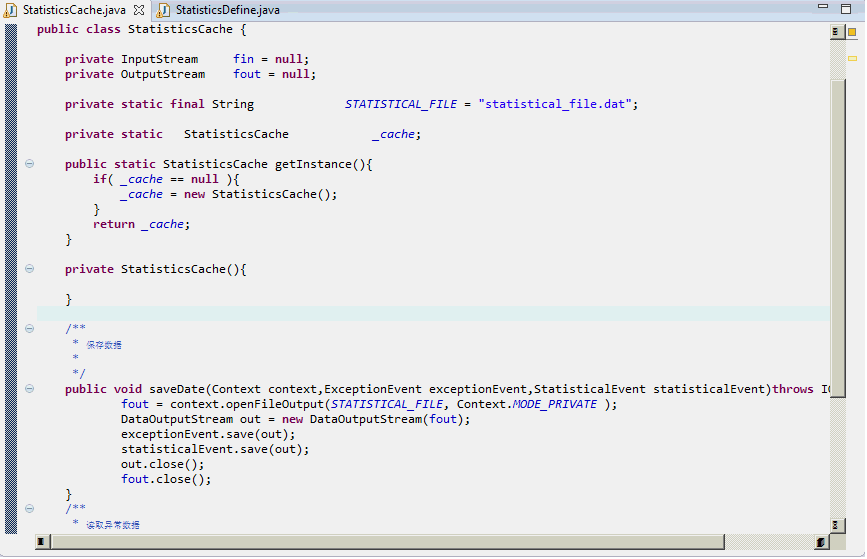Screen dimensions: 867x559
Task: Click the saveDate method name
Action: pyautogui.click(x=177, y=389)
